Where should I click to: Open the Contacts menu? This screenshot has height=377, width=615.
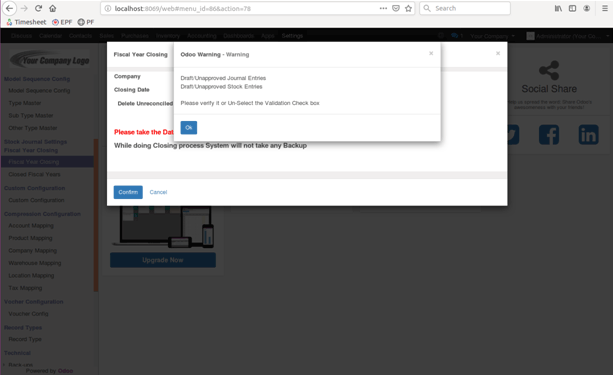pos(80,36)
